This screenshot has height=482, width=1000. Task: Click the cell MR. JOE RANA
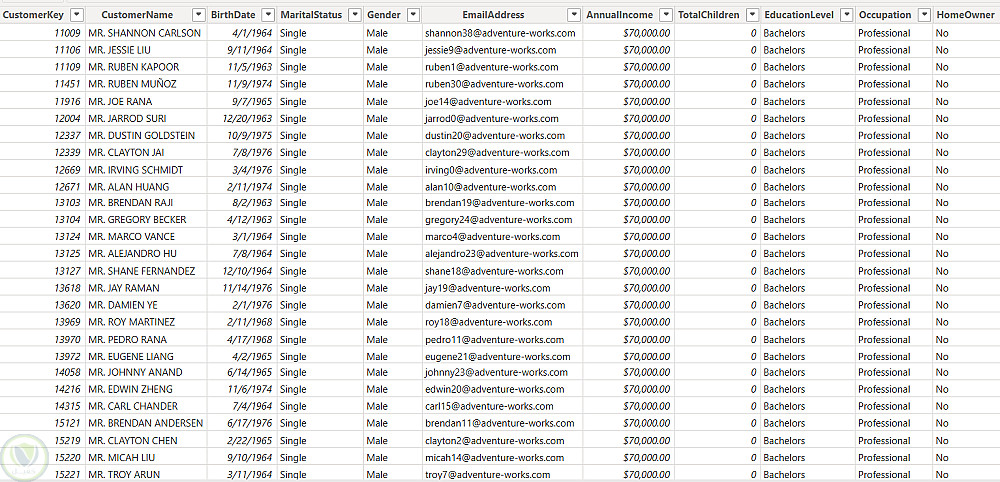[147, 101]
